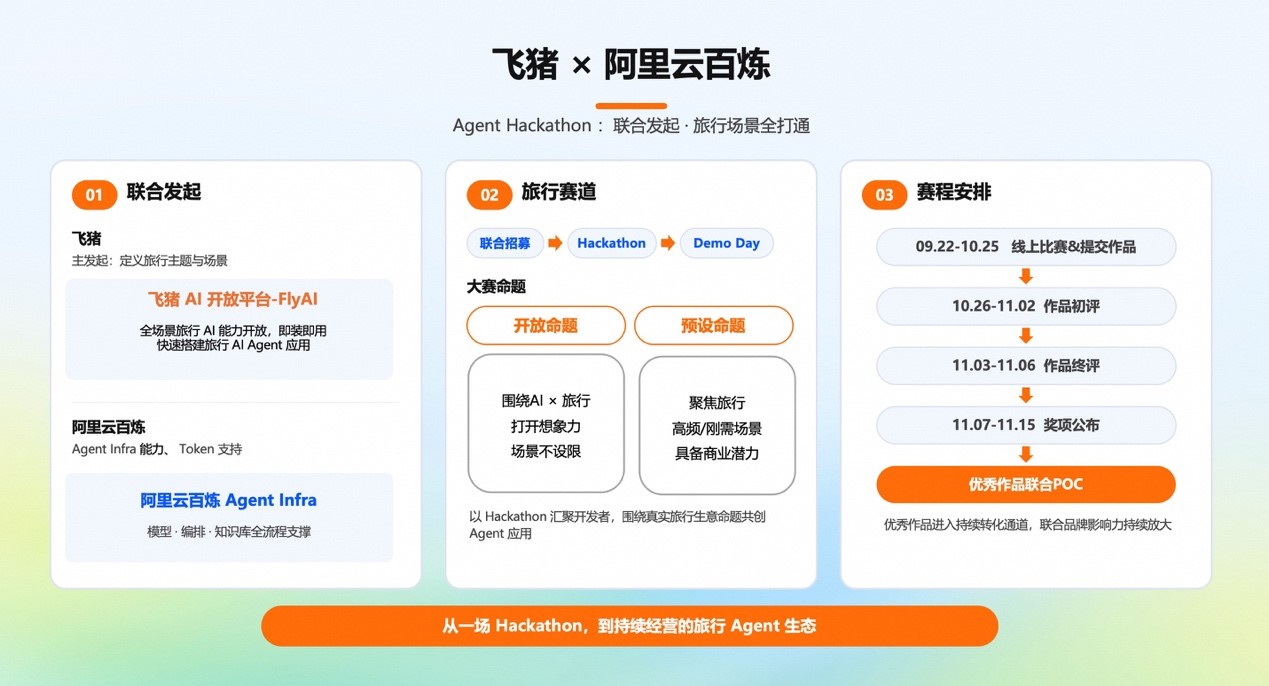
Task: Click the down arrow above 优秀作品联合POC
Action: pos(1025,455)
